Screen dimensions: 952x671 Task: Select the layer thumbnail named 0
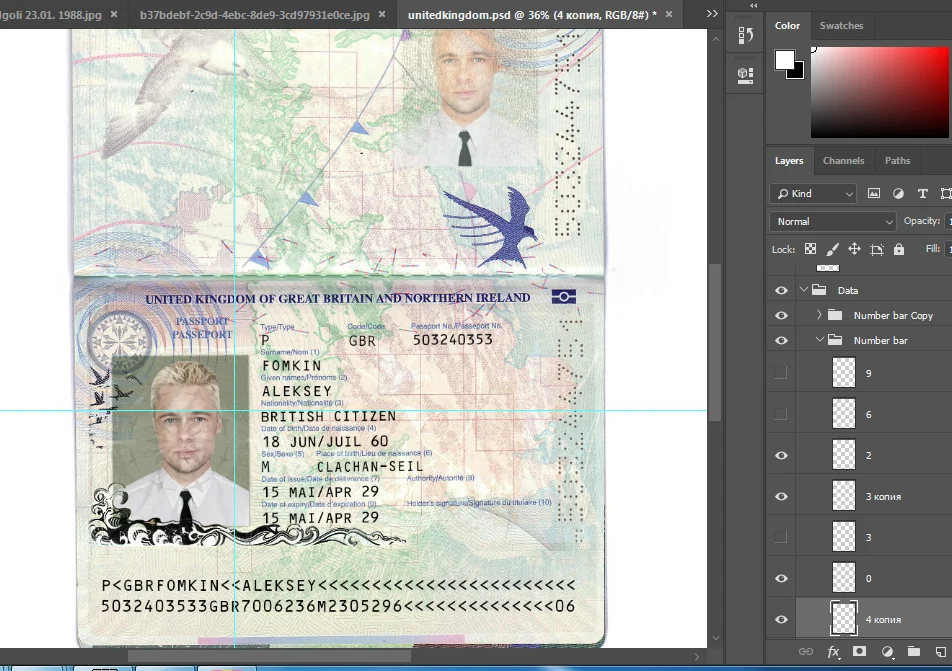[844, 578]
